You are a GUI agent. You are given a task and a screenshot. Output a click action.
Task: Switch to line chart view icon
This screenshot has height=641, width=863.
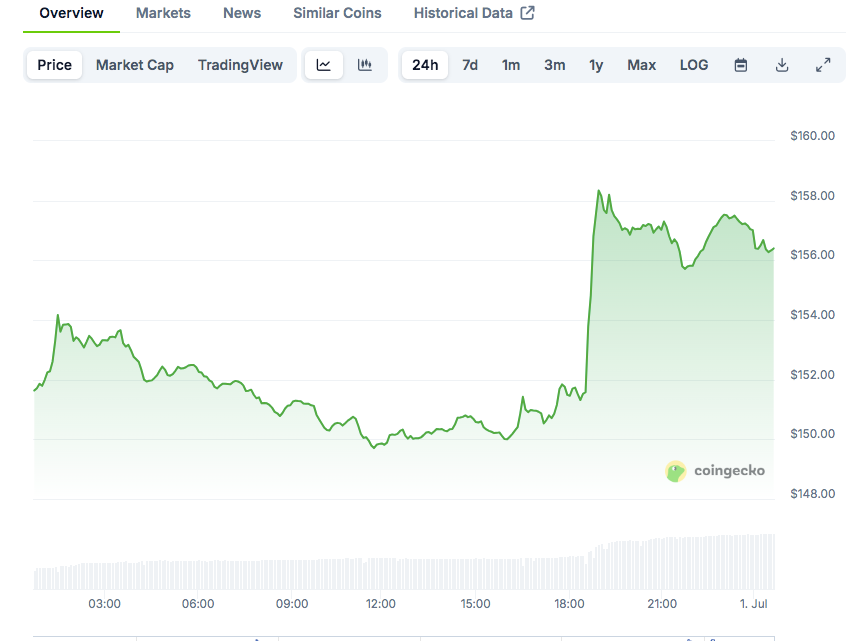click(324, 65)
